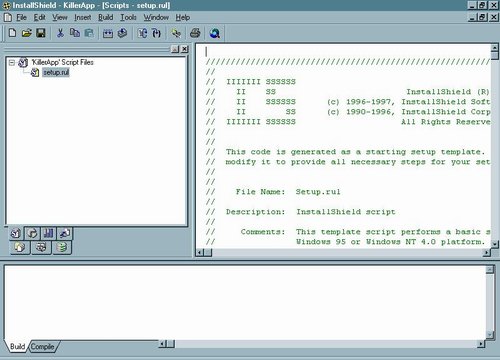Switch to the green database stack tab
Image resolution: width=500 pixels, height=360 pixels.
[62, 248]
